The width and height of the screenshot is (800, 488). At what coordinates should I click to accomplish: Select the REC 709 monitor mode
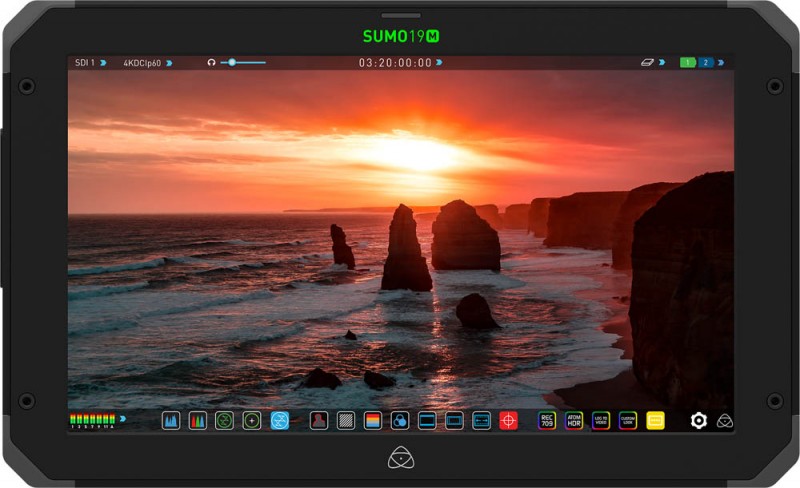547,421
